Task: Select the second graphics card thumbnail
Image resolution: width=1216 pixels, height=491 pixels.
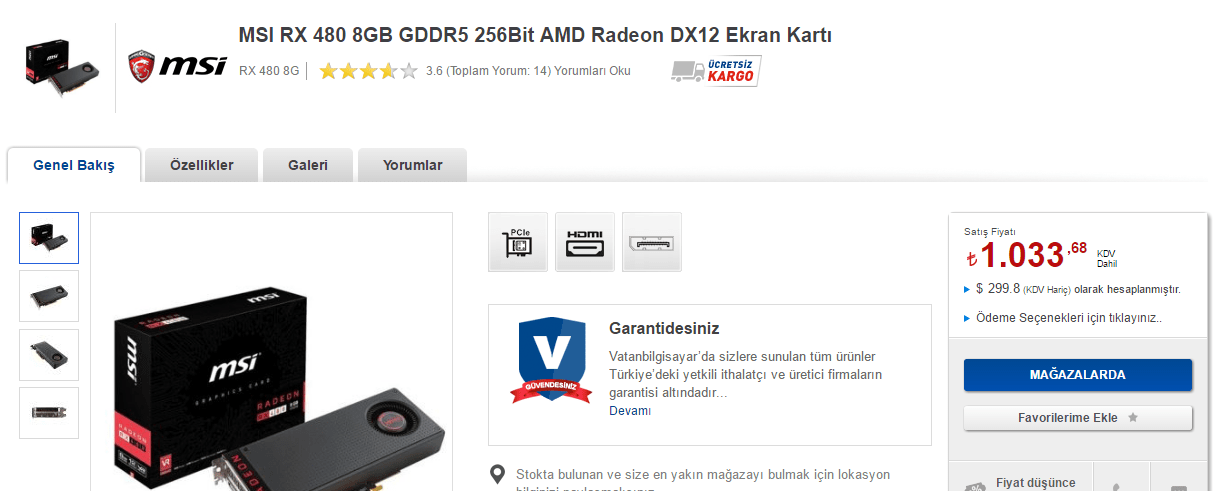Action: (x=49, y=296)
